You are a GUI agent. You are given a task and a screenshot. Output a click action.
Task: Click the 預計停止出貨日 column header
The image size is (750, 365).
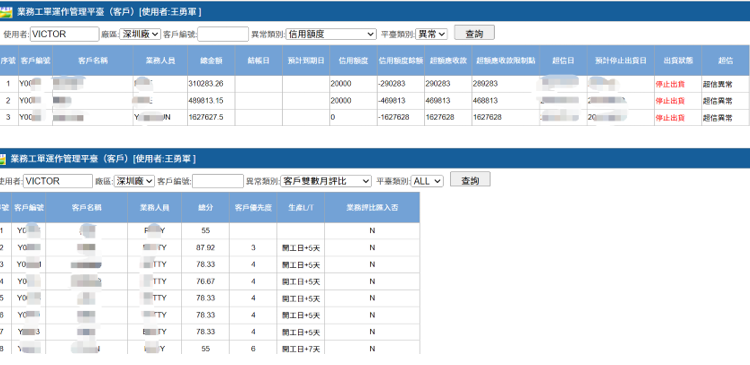click(620, 61)
